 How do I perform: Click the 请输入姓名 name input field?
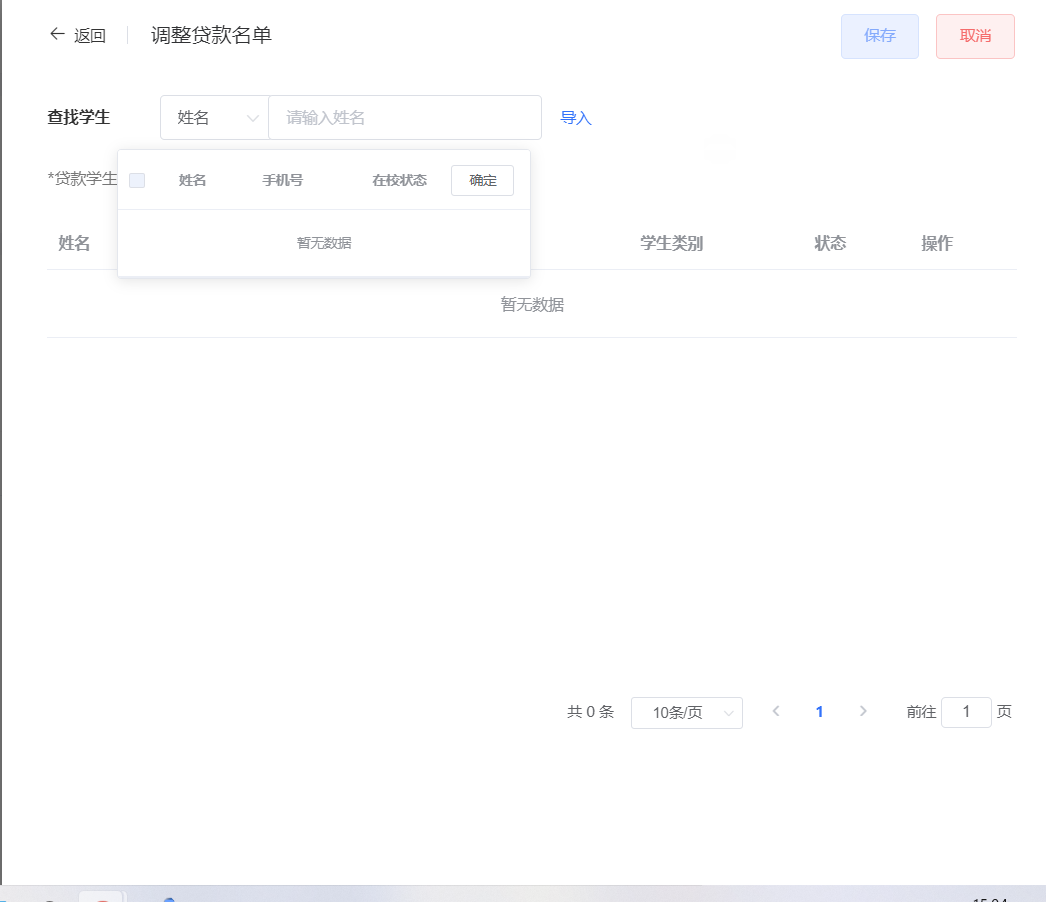(404, 117)
